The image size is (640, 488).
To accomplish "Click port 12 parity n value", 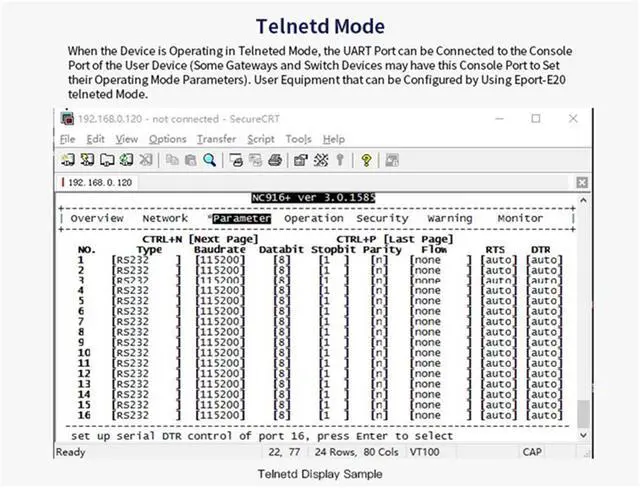I will coord(379,374).
